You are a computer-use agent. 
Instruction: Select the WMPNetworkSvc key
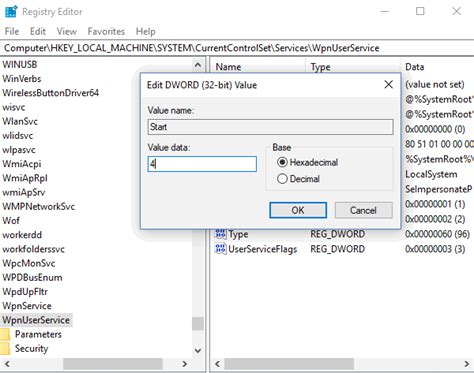[x=39, y=207]
